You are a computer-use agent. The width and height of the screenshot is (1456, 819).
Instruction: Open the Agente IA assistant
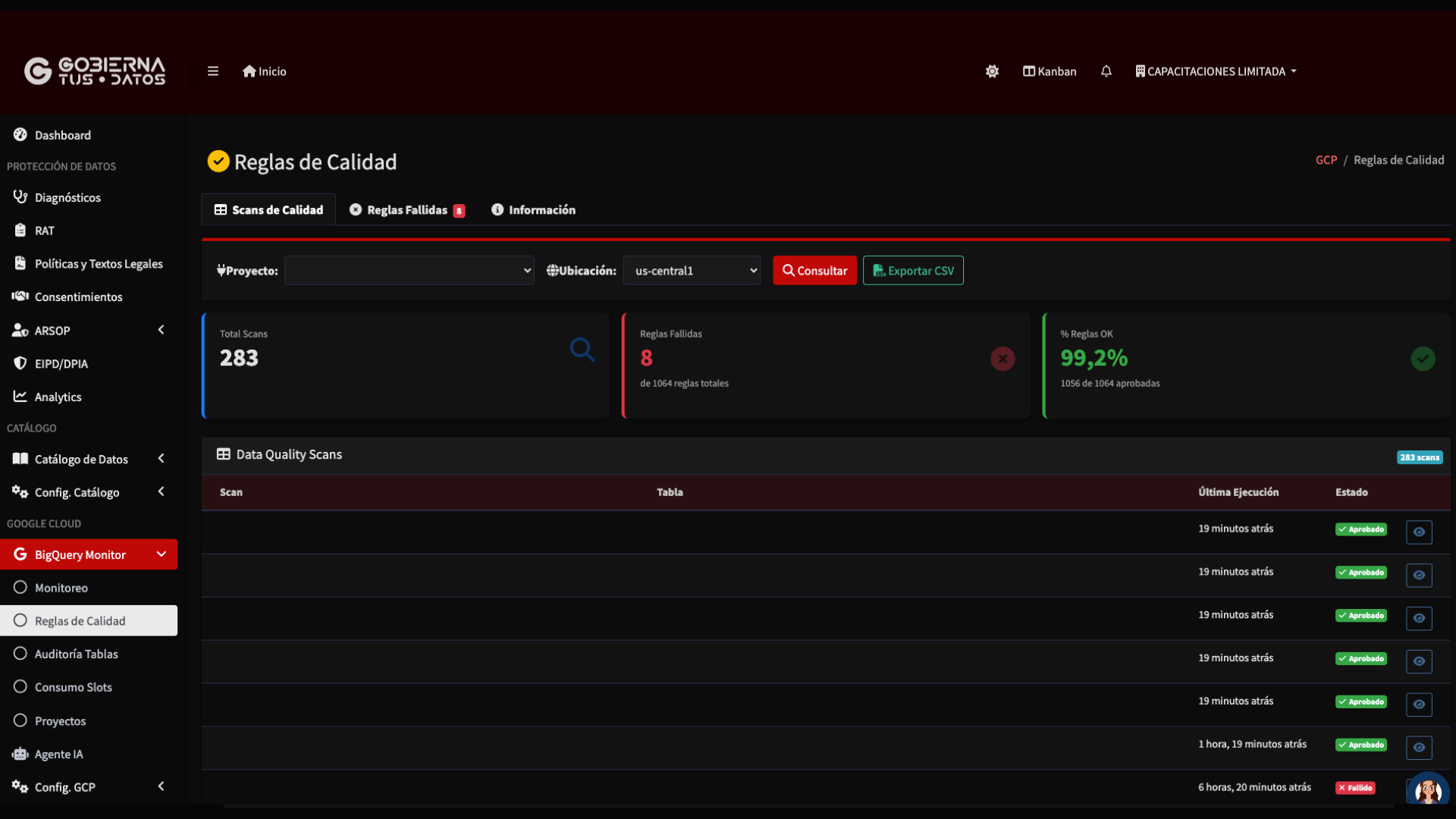tap(60, 754)
